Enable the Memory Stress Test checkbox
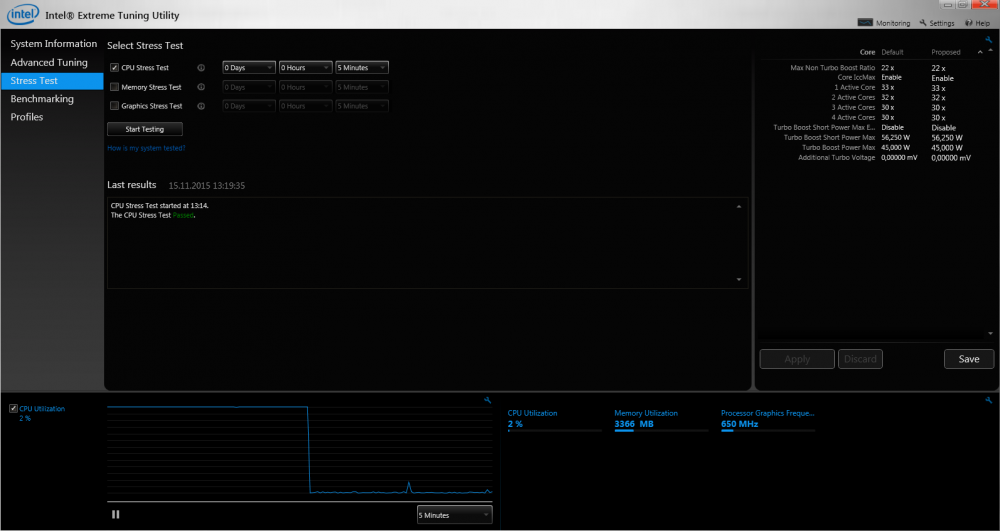The height and width of the screenshot is (531, 1000). coord(115,87)
